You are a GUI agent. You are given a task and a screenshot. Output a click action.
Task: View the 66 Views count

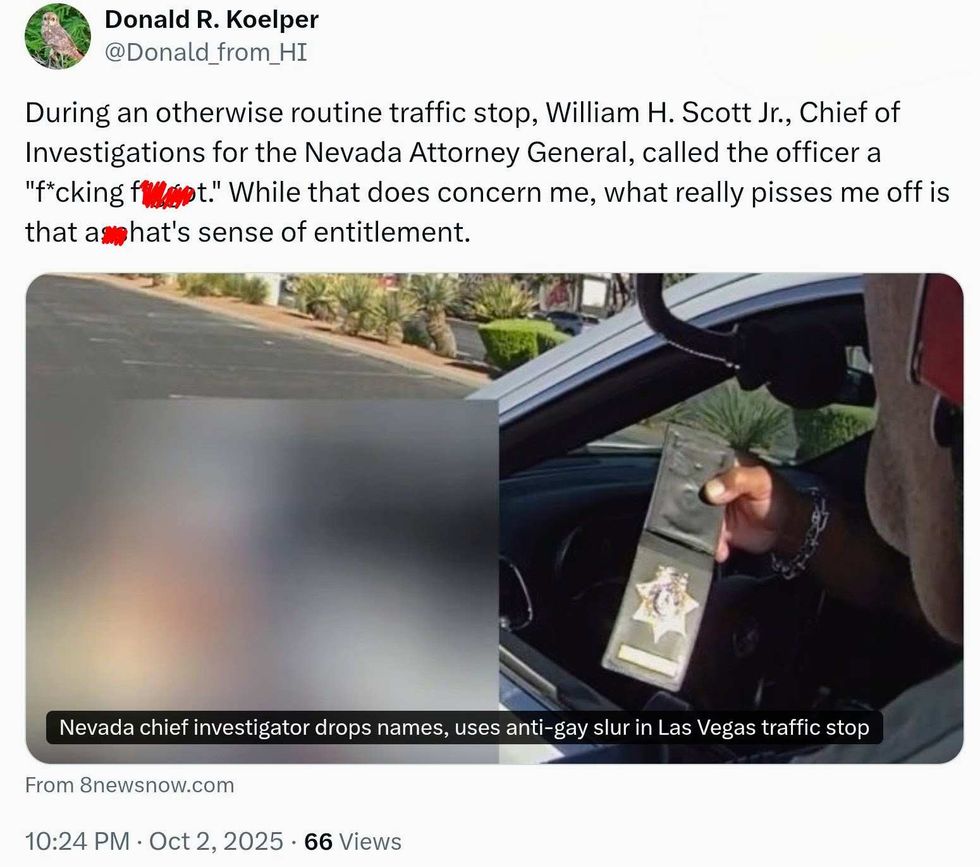click(352, 841)
